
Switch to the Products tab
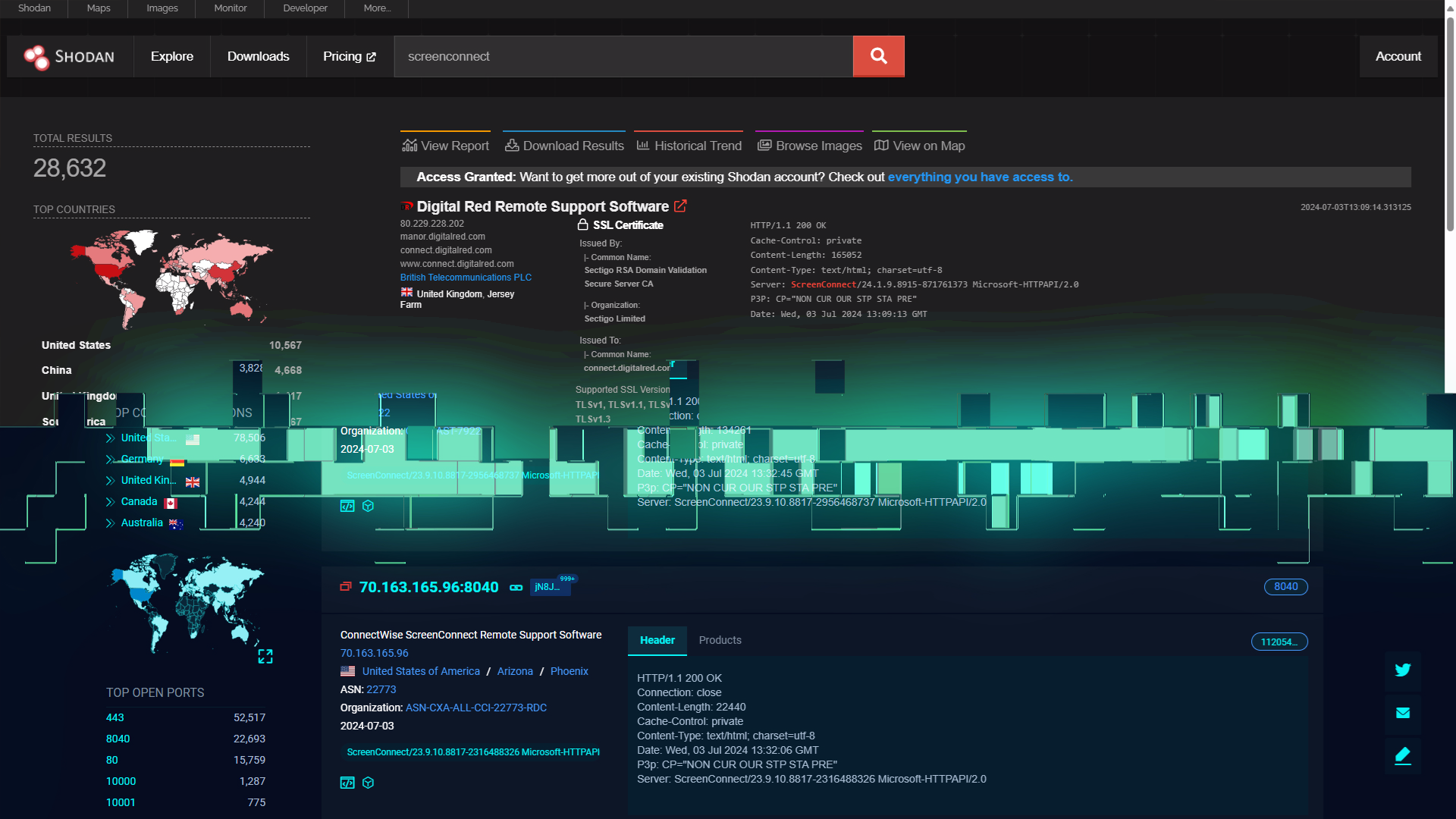720,640
